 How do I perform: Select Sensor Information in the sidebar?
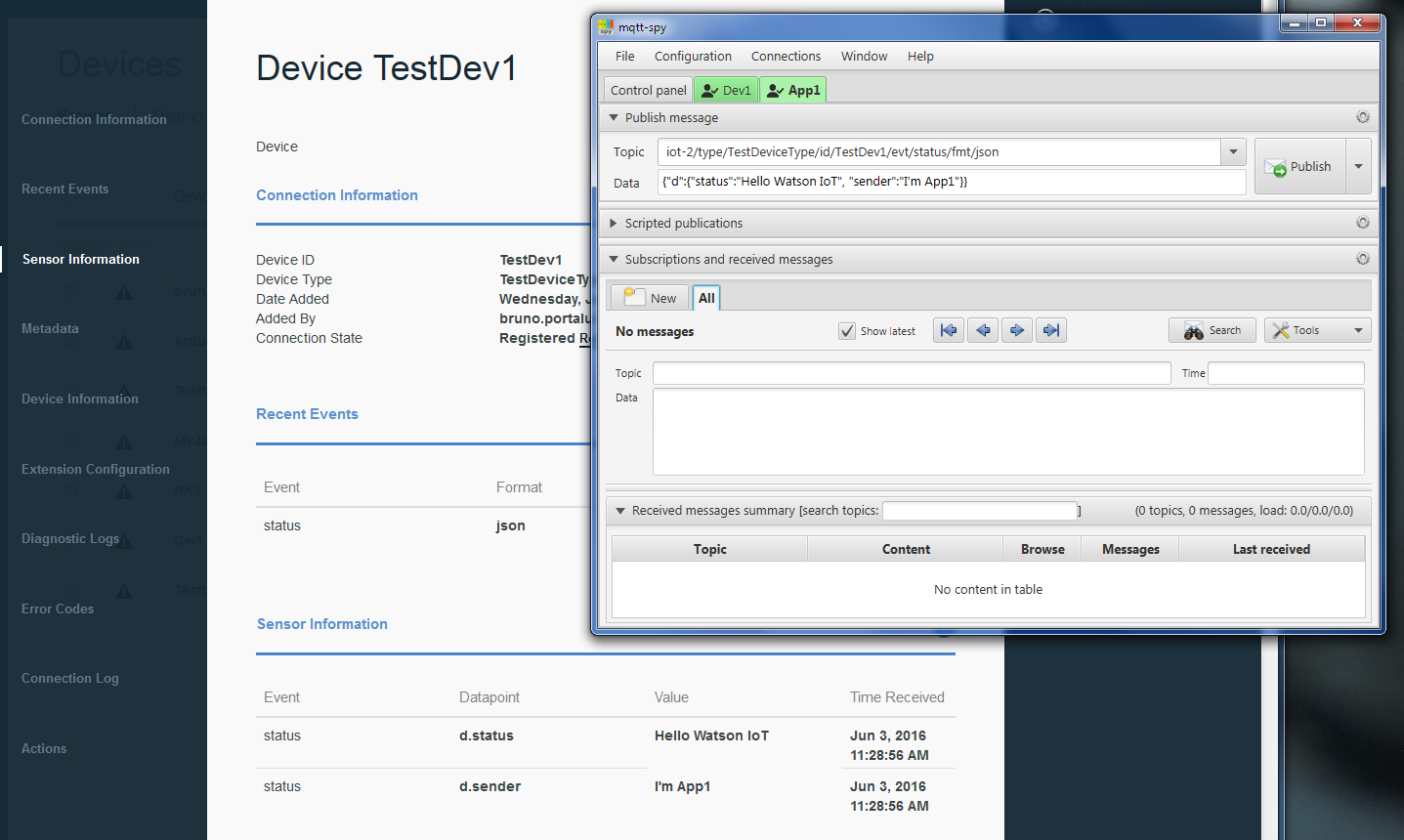81,259
